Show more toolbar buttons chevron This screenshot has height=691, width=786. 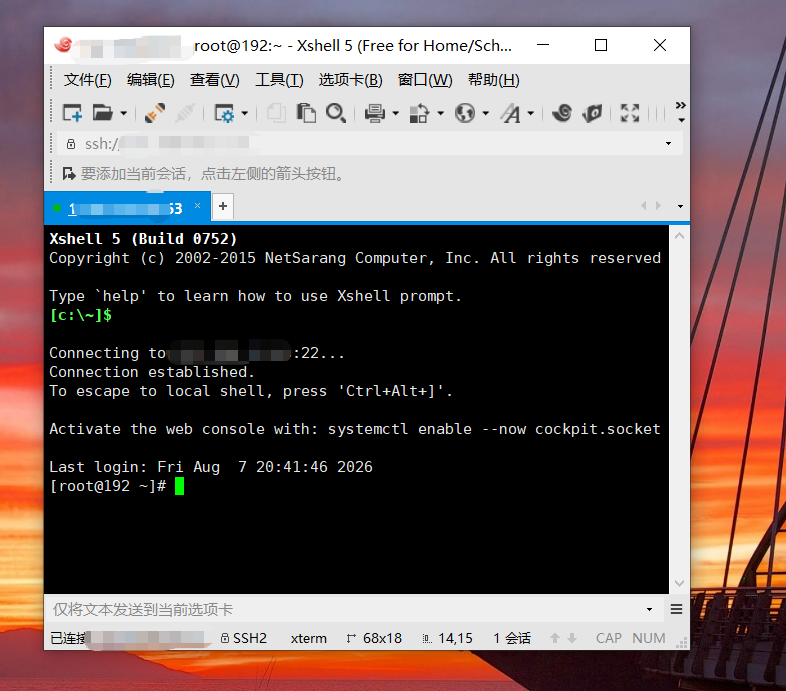680,105
